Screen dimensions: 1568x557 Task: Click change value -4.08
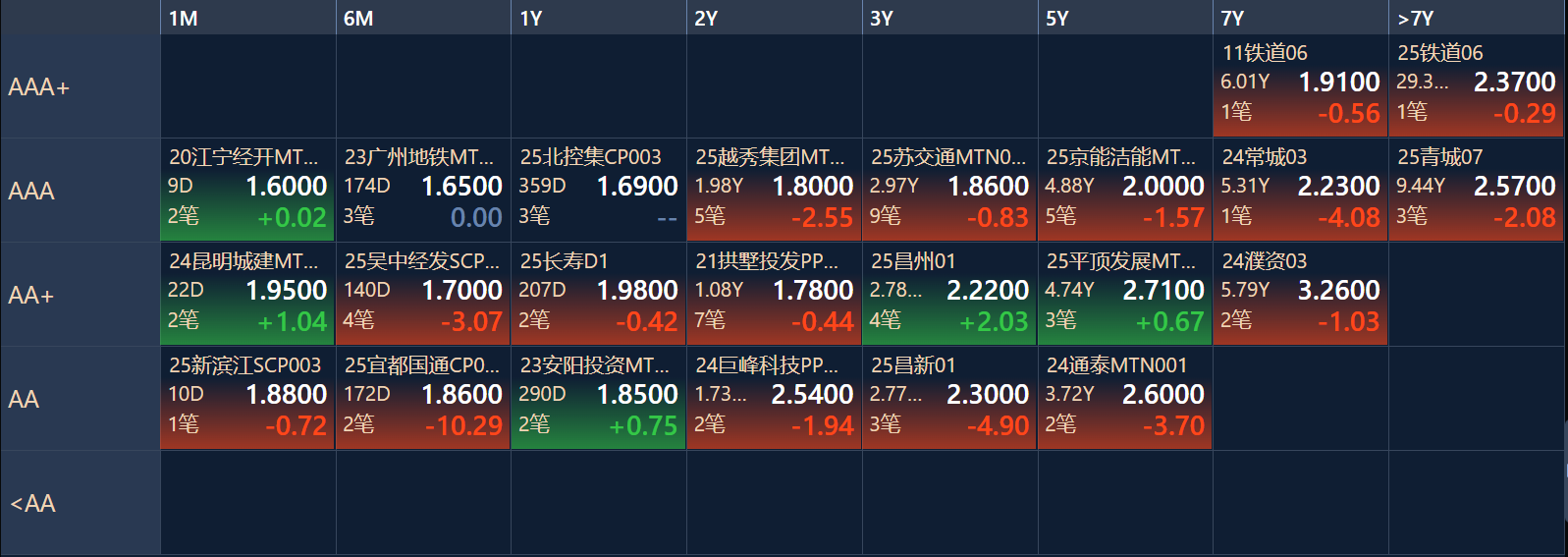pyautogui.click(x=1349, y=217)
